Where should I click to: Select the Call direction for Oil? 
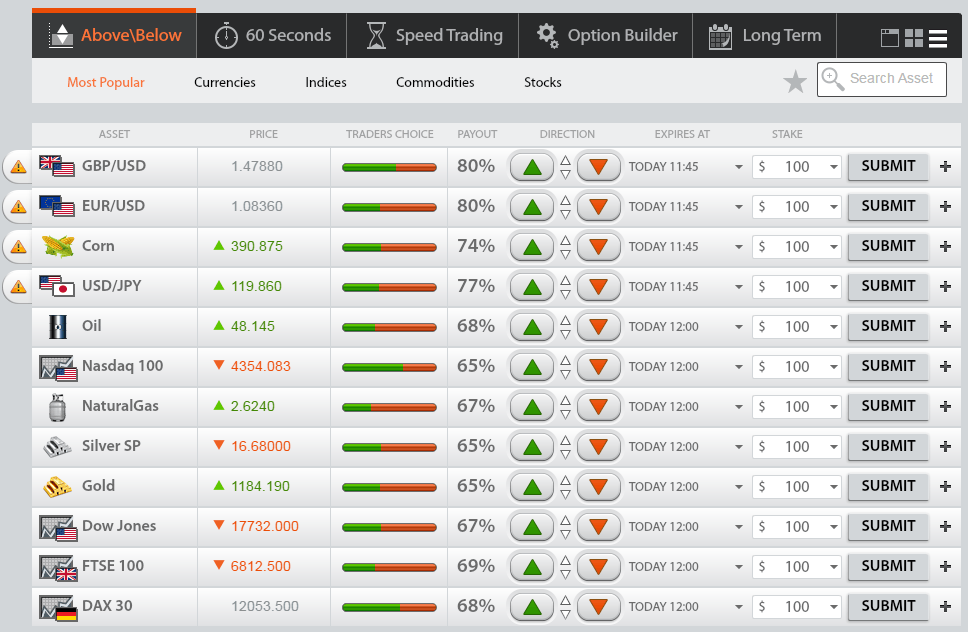pos(531,326)
